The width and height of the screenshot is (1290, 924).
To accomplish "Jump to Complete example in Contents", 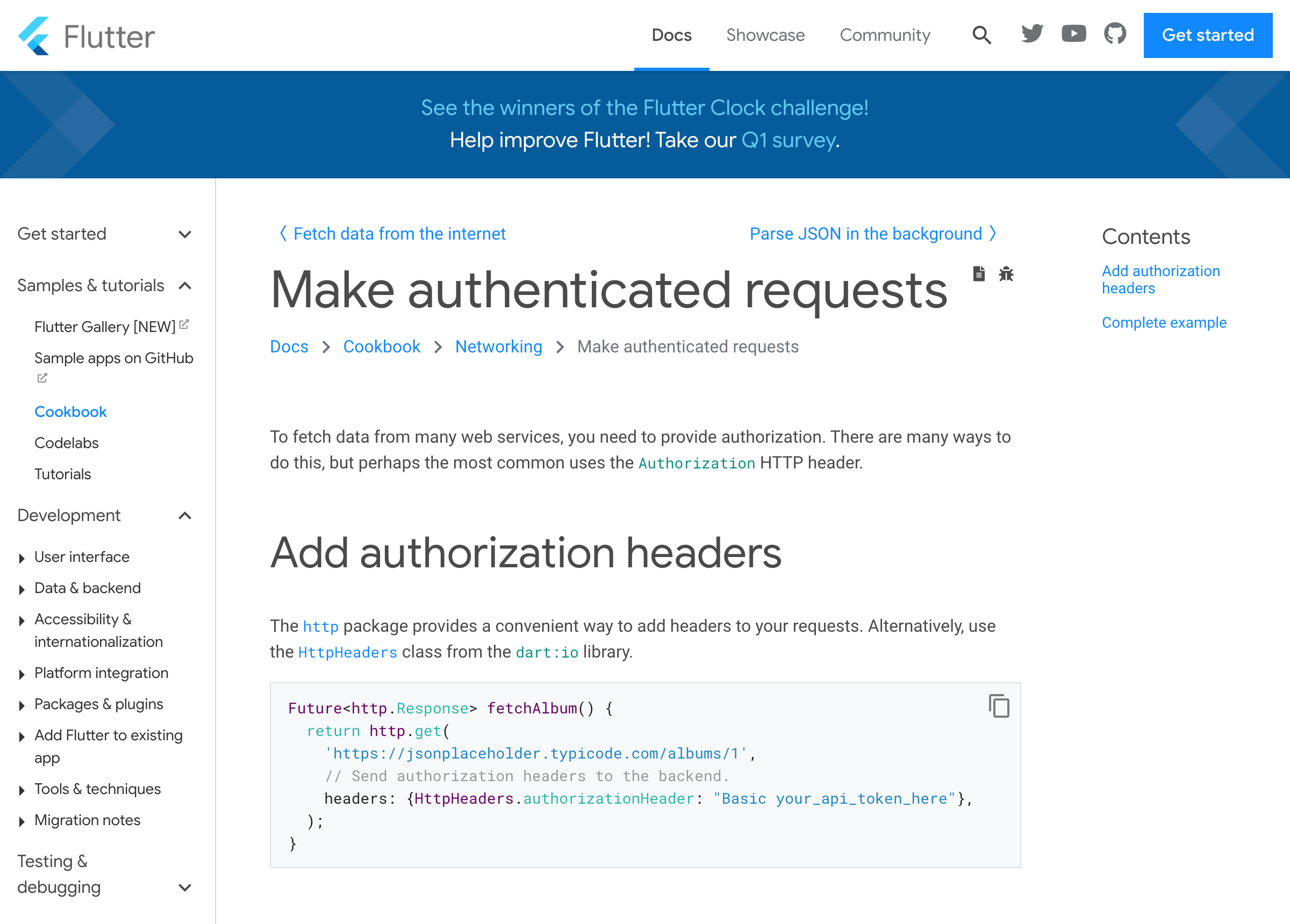I will pos(1164,323).
